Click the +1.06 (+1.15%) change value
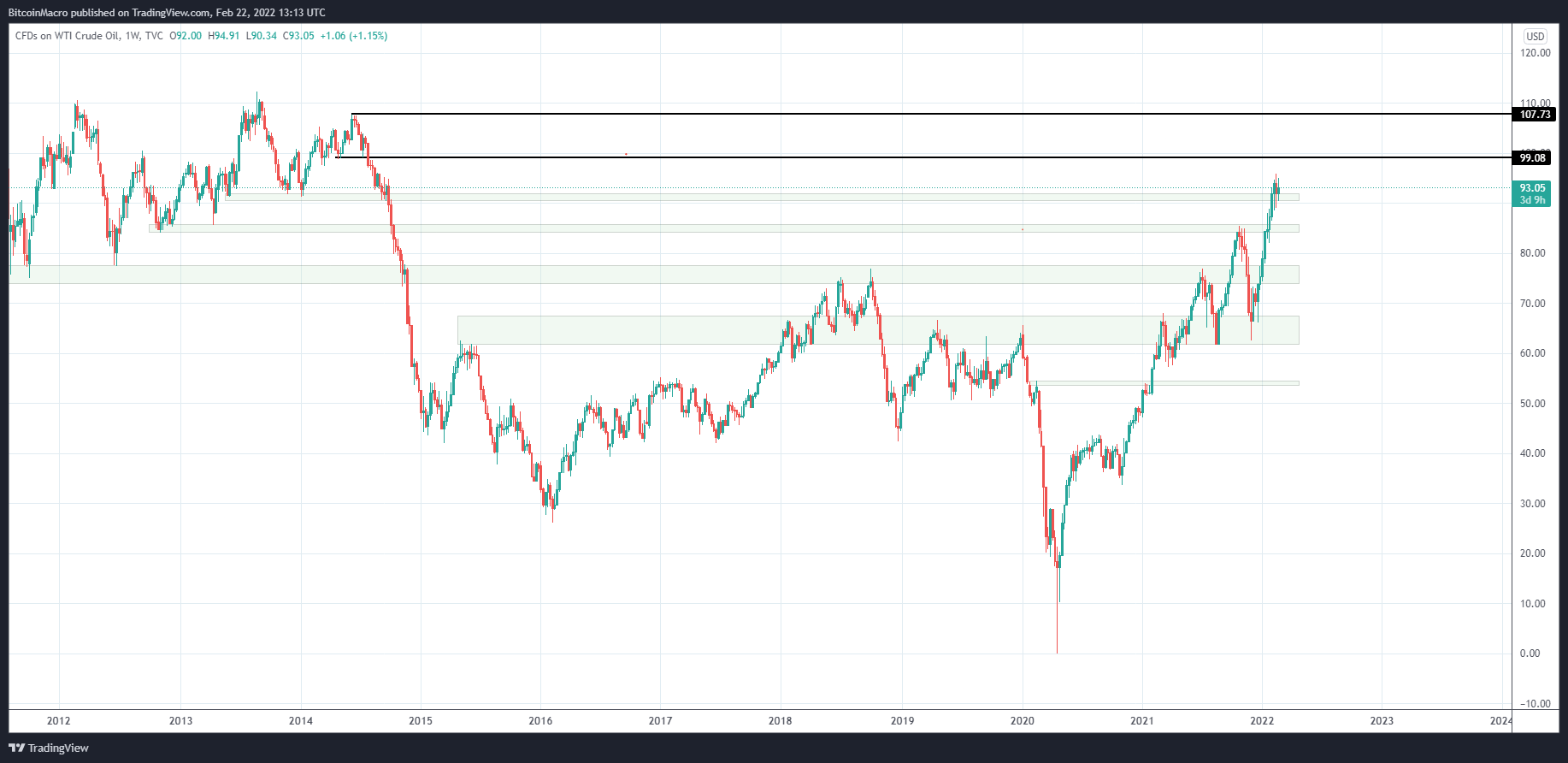 coord(354,36)
